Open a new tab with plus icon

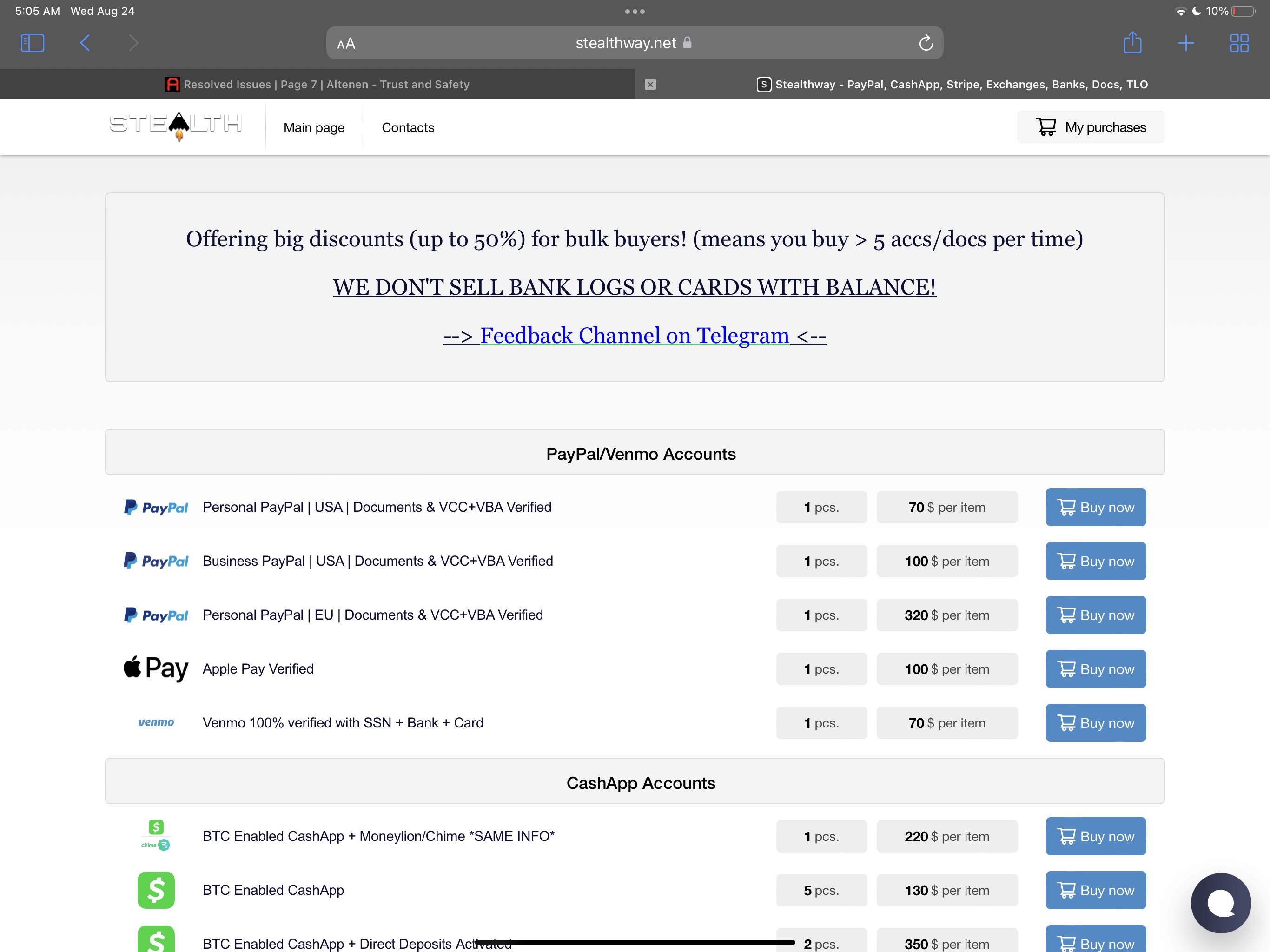tap(1185, 43)
